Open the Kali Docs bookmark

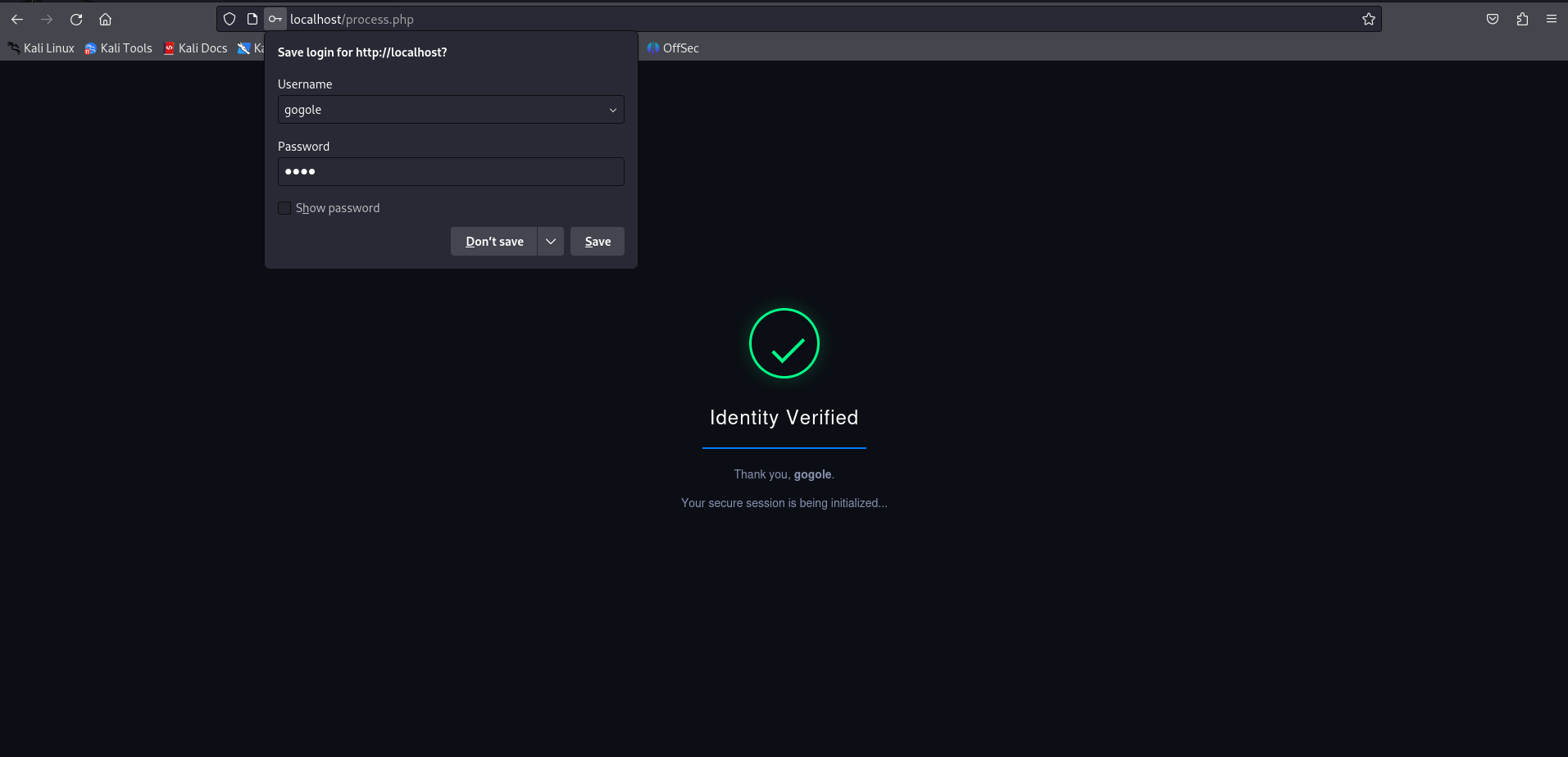[x=196, y=48]
